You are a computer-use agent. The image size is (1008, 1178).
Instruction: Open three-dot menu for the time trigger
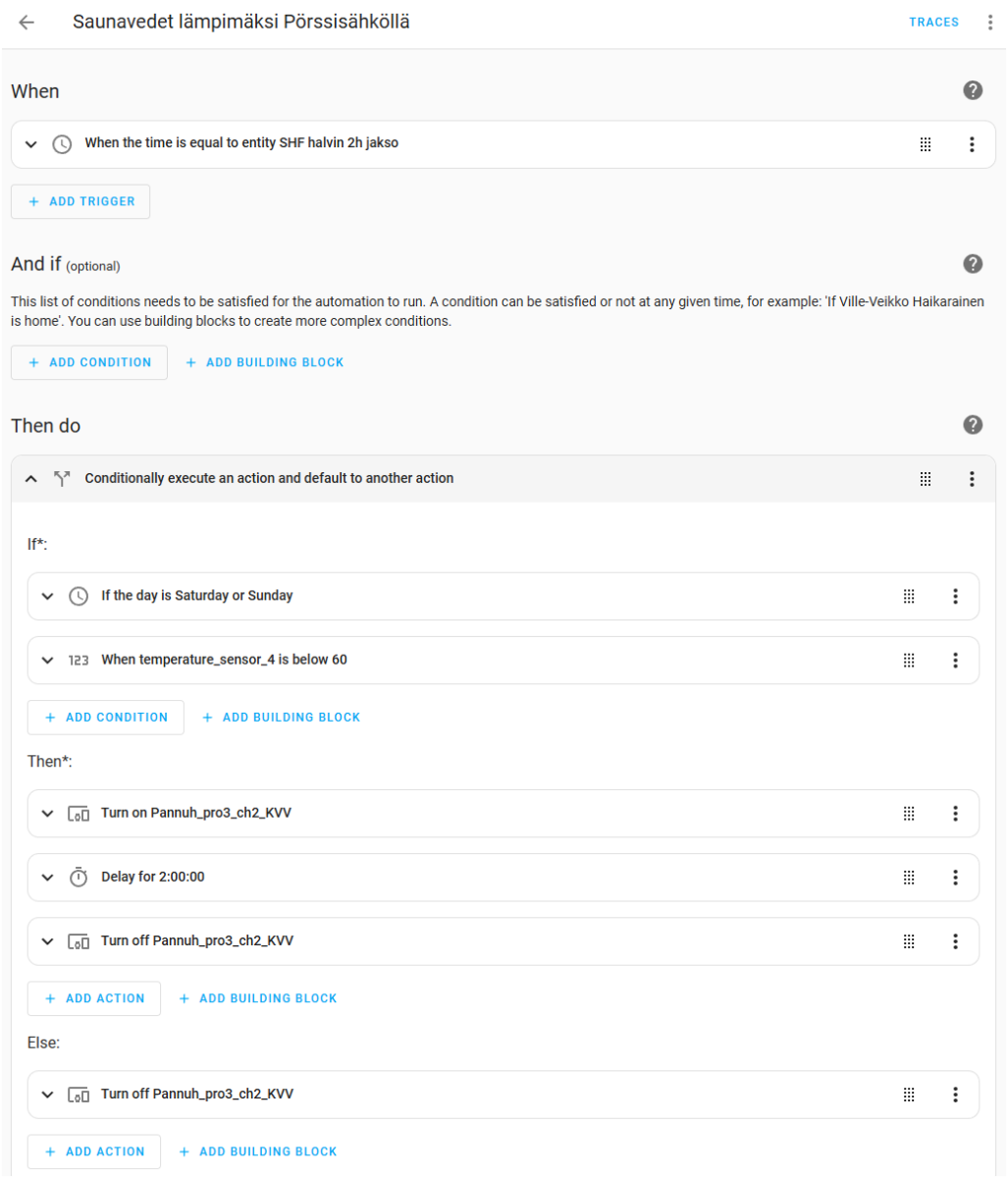pos(971,144)
